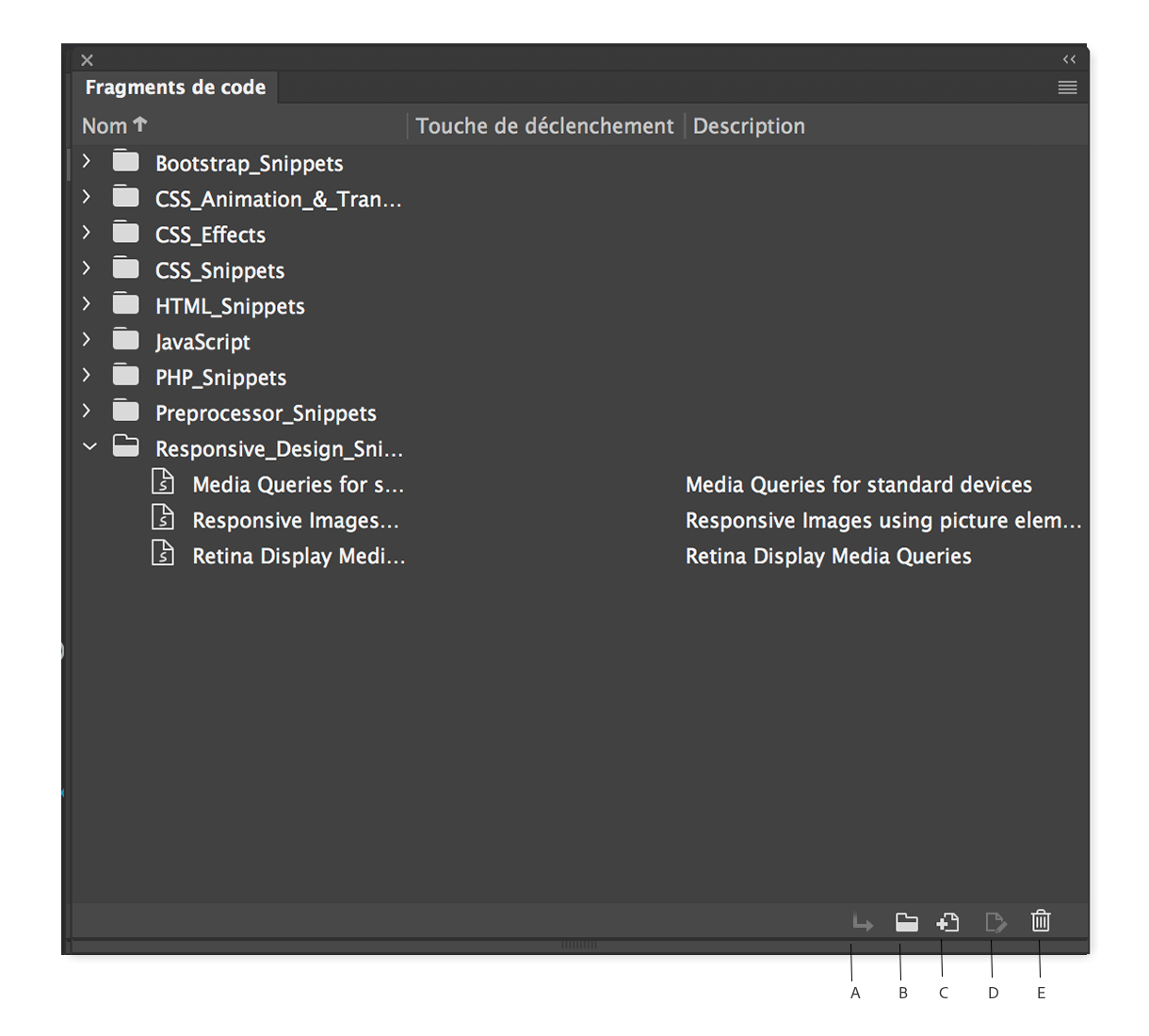Click the CSS_Snippets folder icon
The width and height of the screenshot is (1149, 1036).
point(125,268)
